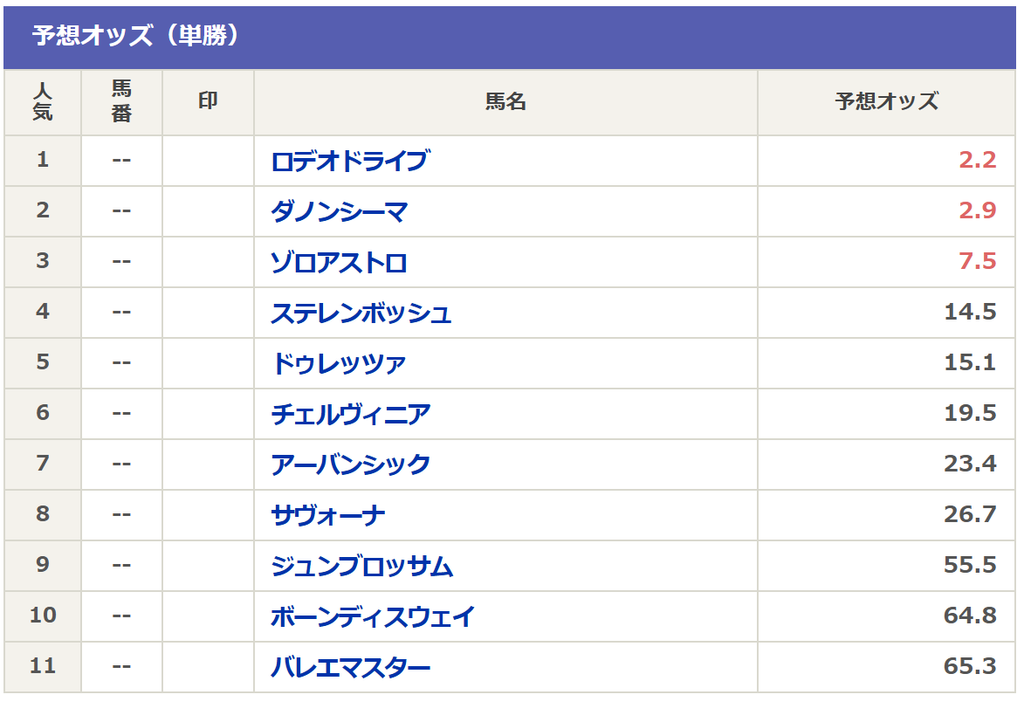Screen dimensions: 1024x702
Task: Click the ゾロアストロ horse name
Action: 339,262
